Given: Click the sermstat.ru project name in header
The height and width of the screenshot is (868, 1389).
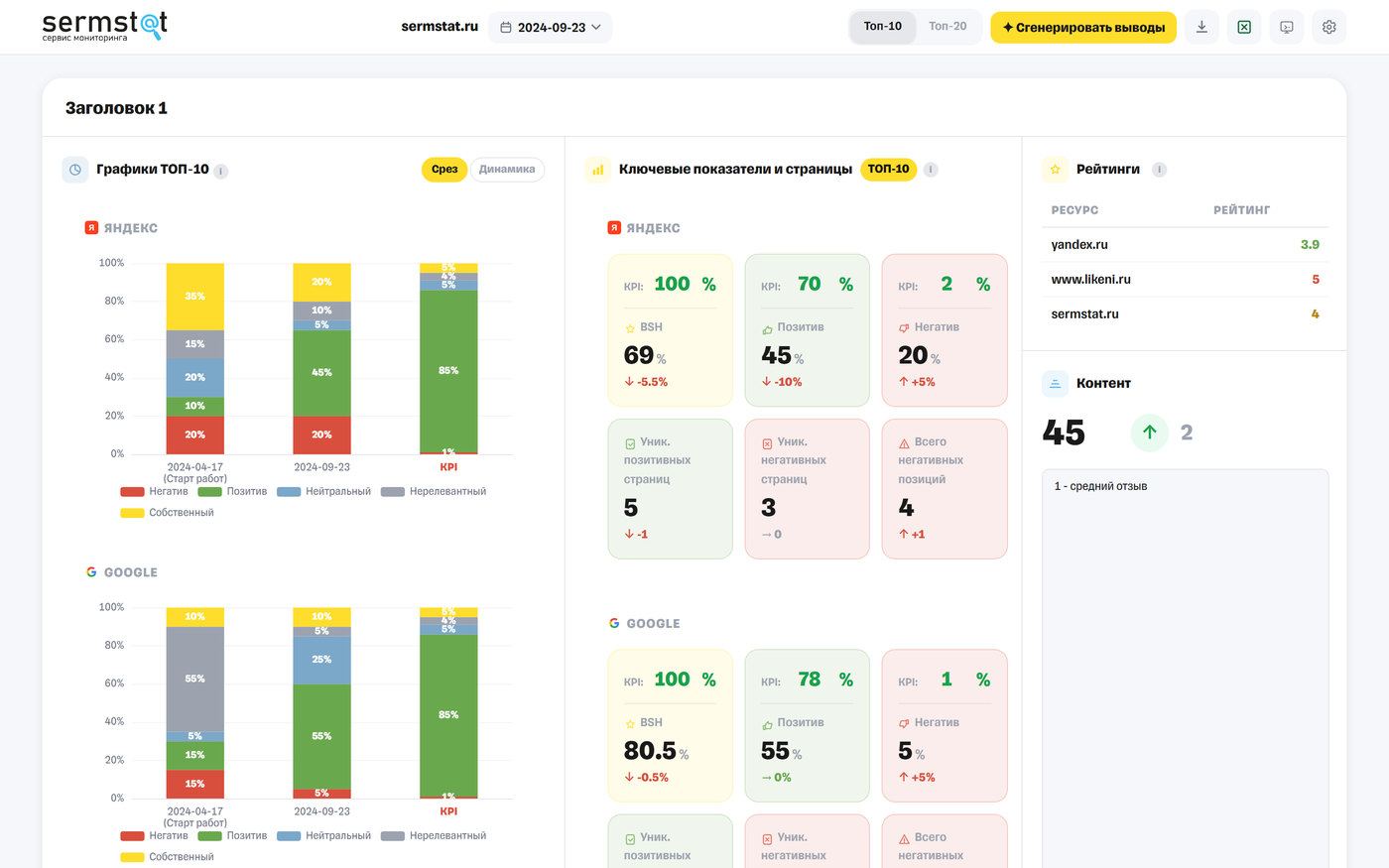Looking at the screenshot, I should 440,27.
